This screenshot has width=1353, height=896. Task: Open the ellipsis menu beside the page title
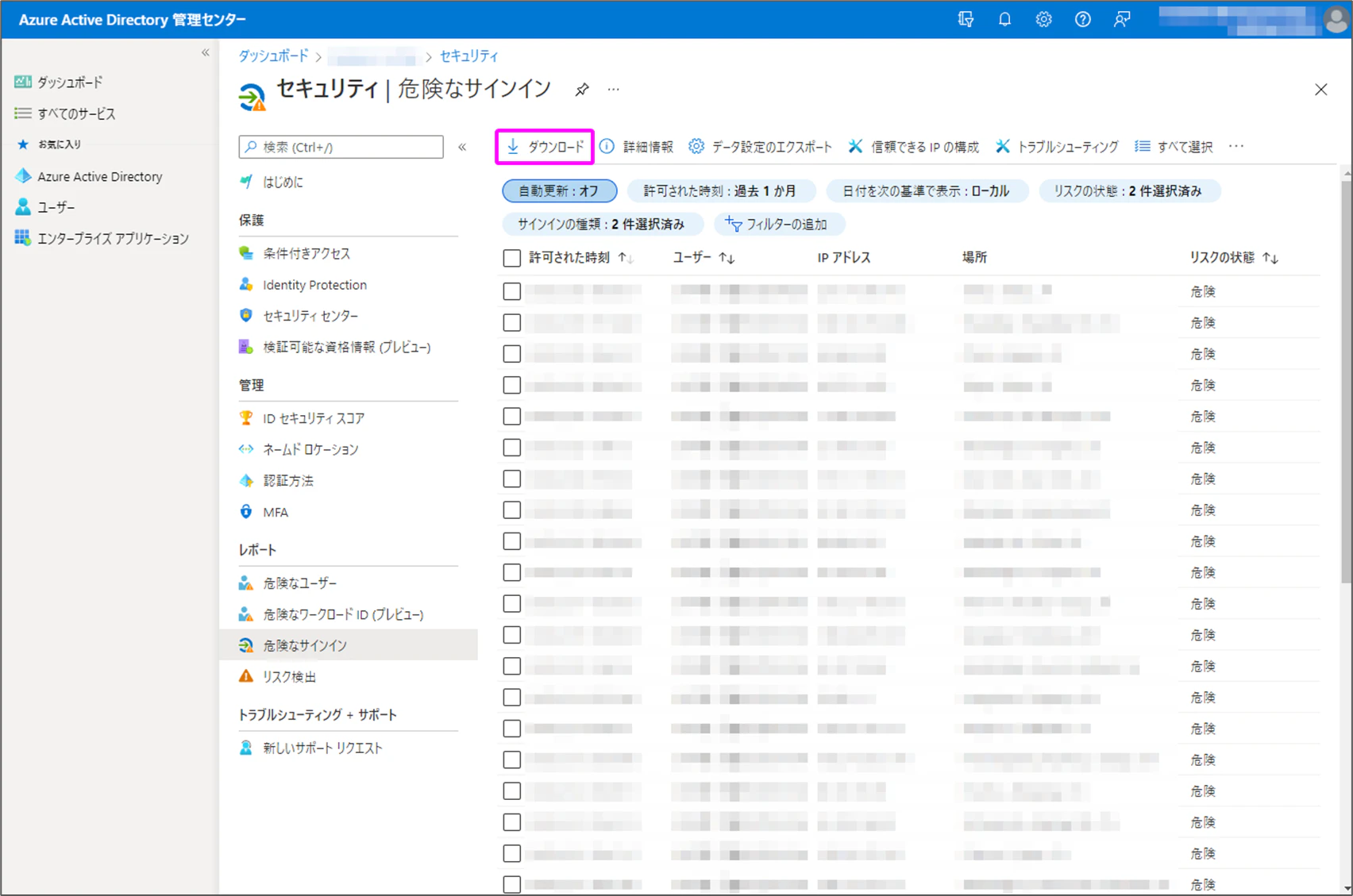(x=613, y=90)
